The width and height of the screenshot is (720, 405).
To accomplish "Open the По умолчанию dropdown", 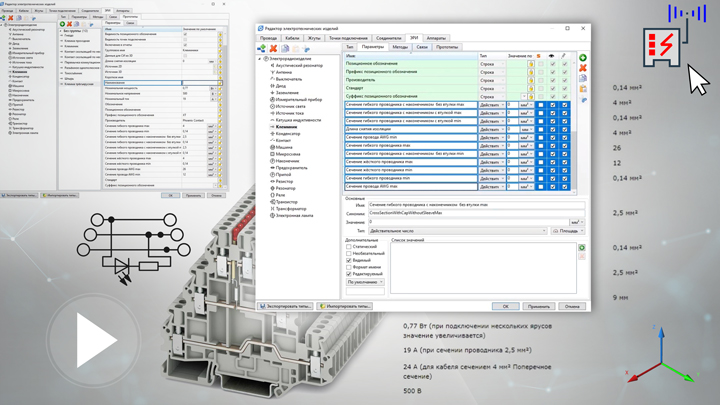I will 366,282.
